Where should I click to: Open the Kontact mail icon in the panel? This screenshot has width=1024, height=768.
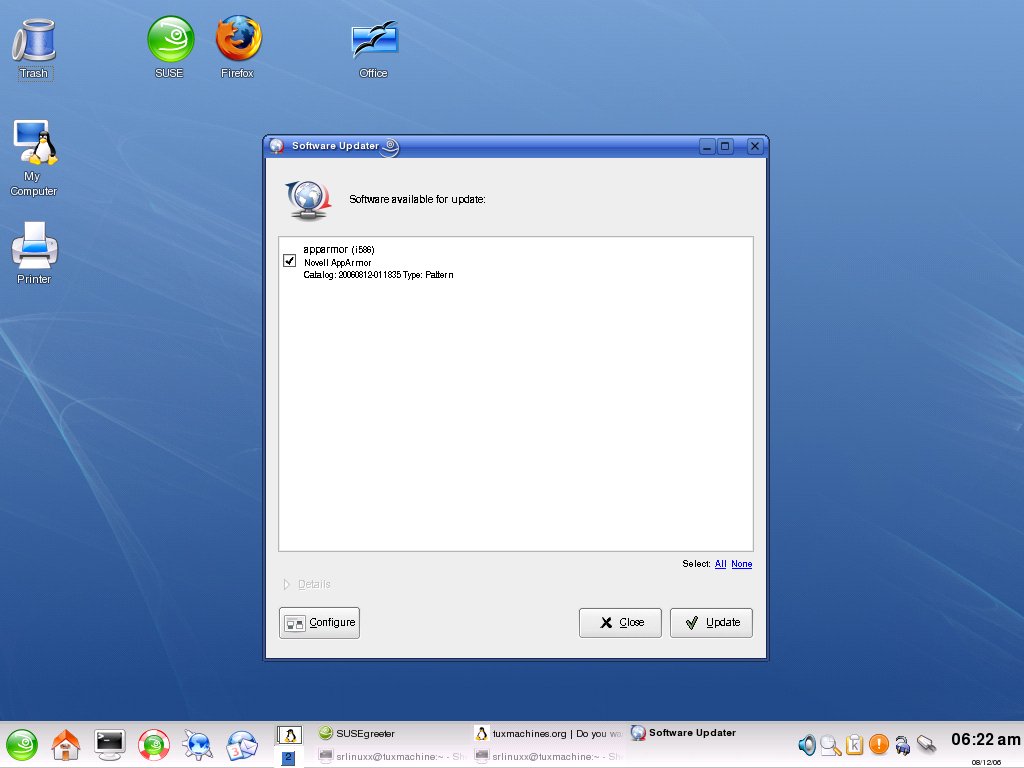[x=242, y=745]
